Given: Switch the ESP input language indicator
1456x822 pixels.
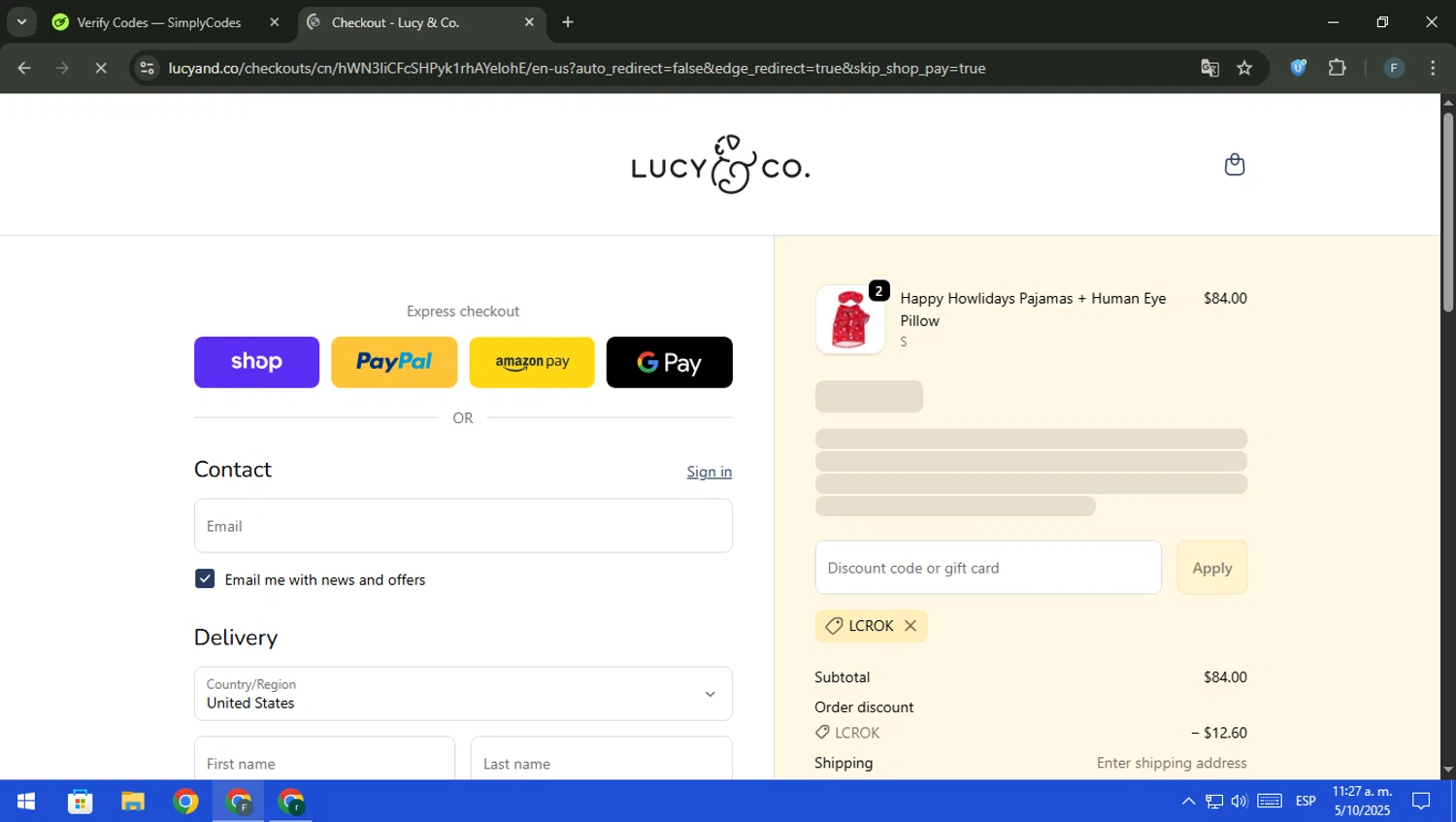Looking at the screenshot, I should 1306,802.
